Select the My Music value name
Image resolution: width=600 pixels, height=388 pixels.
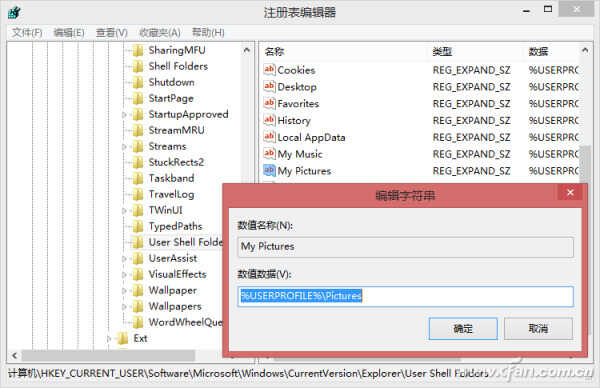click(300, 154)
